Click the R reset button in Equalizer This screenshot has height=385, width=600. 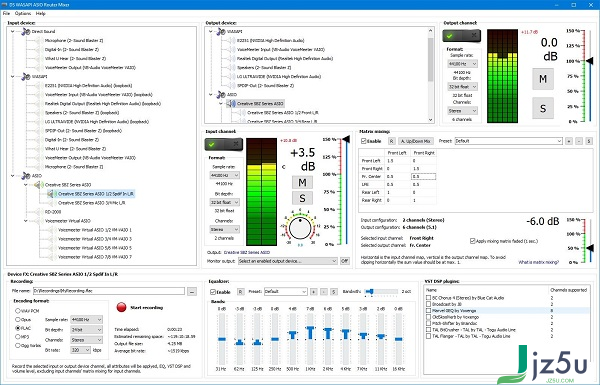(240, 292)
